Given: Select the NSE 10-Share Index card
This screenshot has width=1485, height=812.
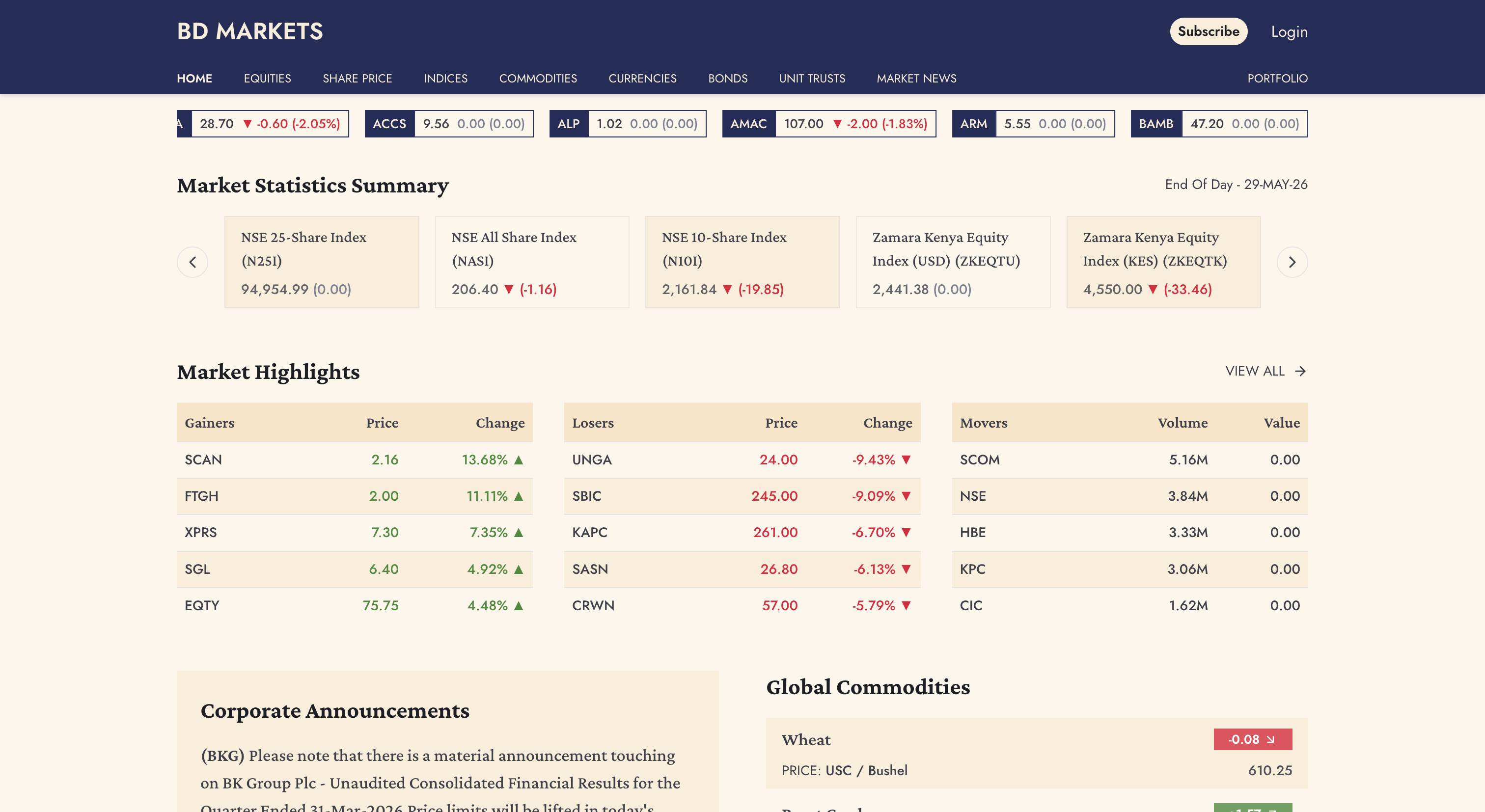Looking at the screenshot, I should pyautogui.click(x=742, y=262).
